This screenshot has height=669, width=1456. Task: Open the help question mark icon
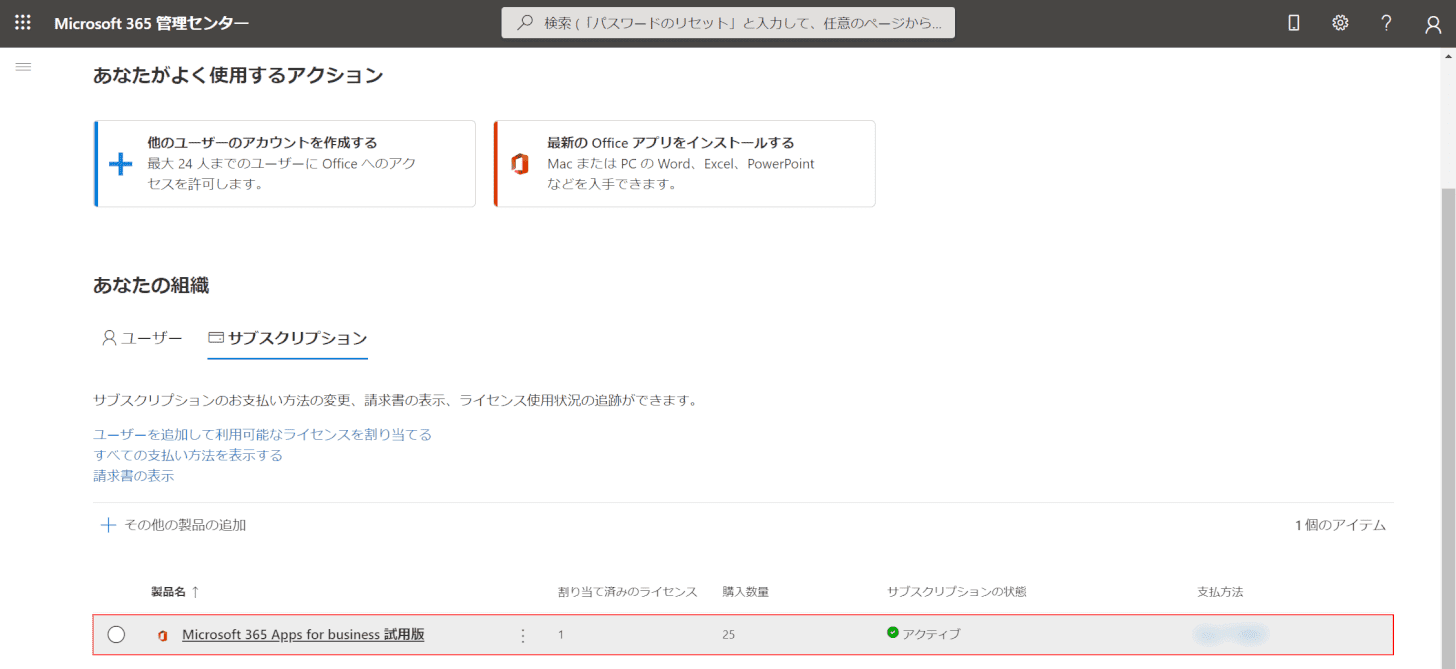coord(1386,23)
